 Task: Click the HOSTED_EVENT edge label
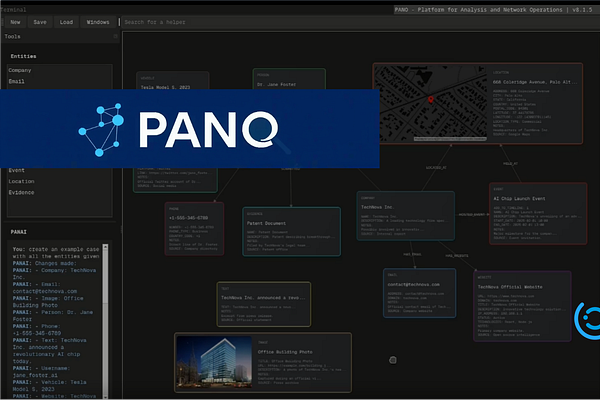click(472, 215)
